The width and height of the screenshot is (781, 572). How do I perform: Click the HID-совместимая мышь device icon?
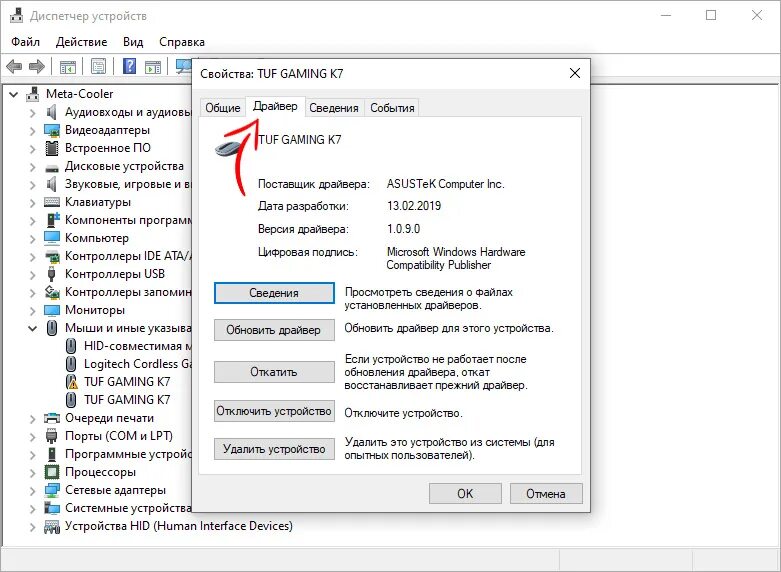point(71,346)
